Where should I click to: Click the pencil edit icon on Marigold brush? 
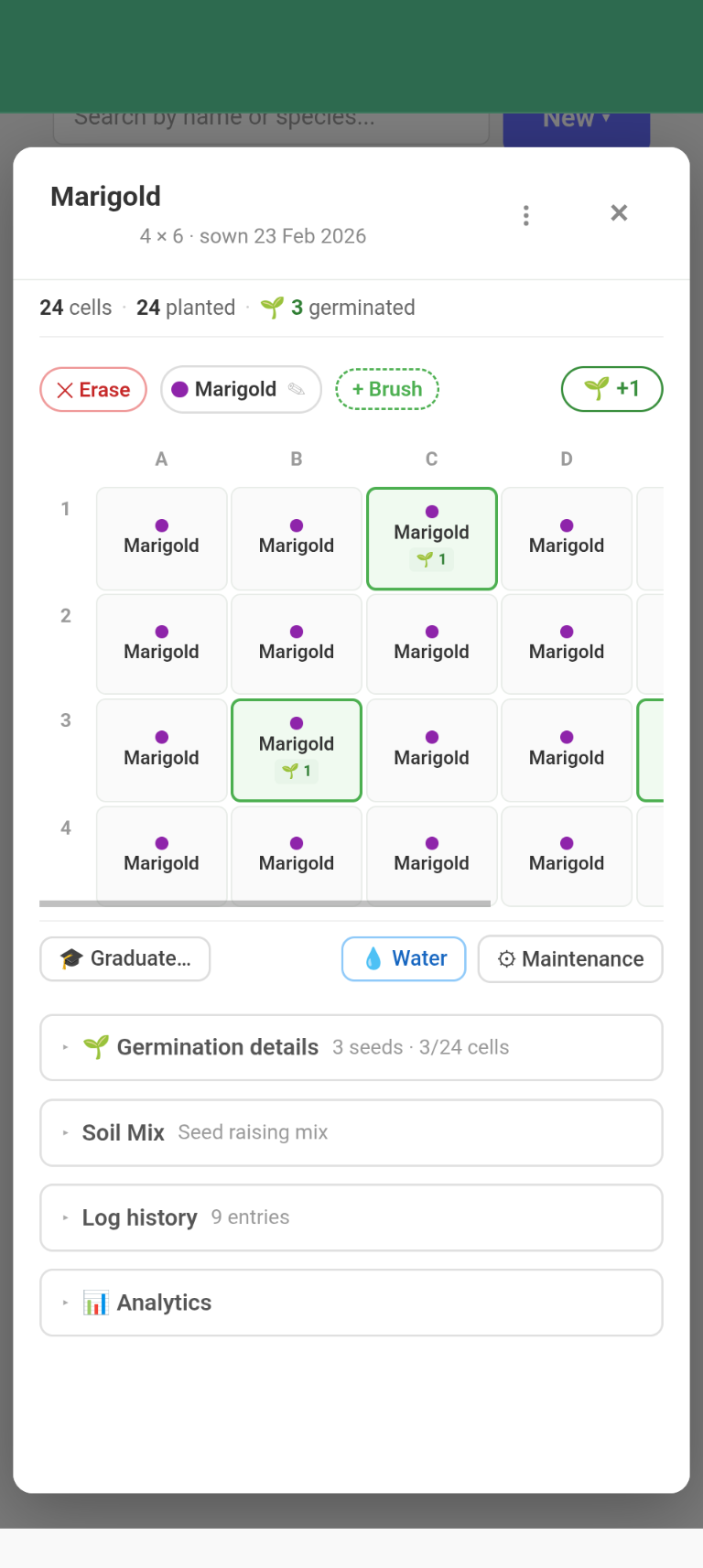pos(297,390)
